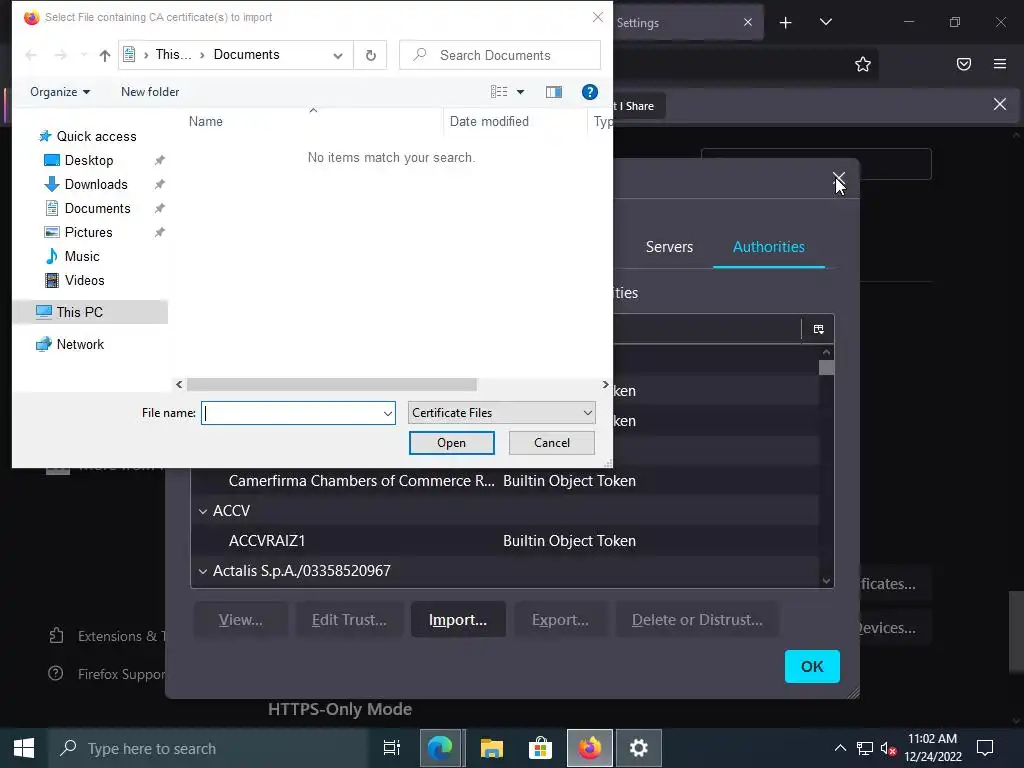1024x768 pixels.
Task: Open the File name history dropdown
Action: [387, 413]
